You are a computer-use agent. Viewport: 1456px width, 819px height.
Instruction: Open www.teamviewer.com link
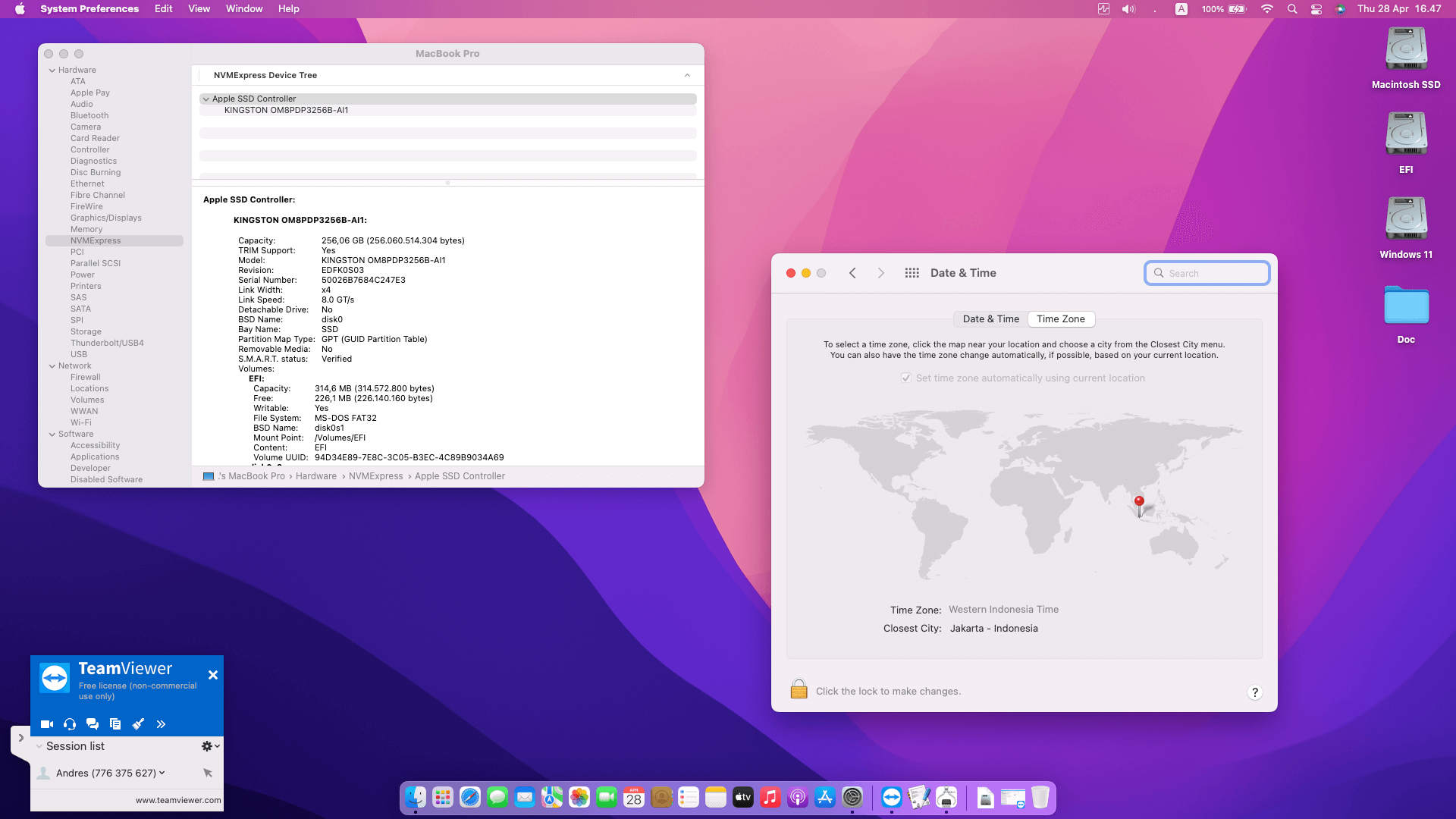[178, 800]
